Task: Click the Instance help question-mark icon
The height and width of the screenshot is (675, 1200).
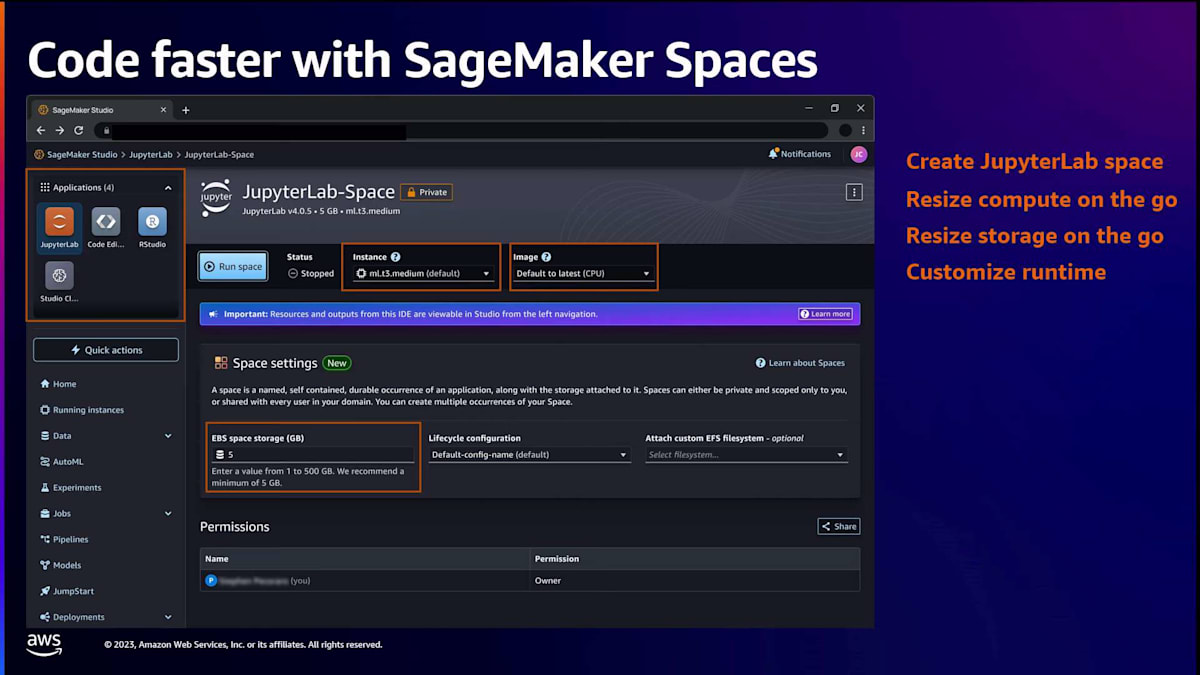Action: coord(395,257)
